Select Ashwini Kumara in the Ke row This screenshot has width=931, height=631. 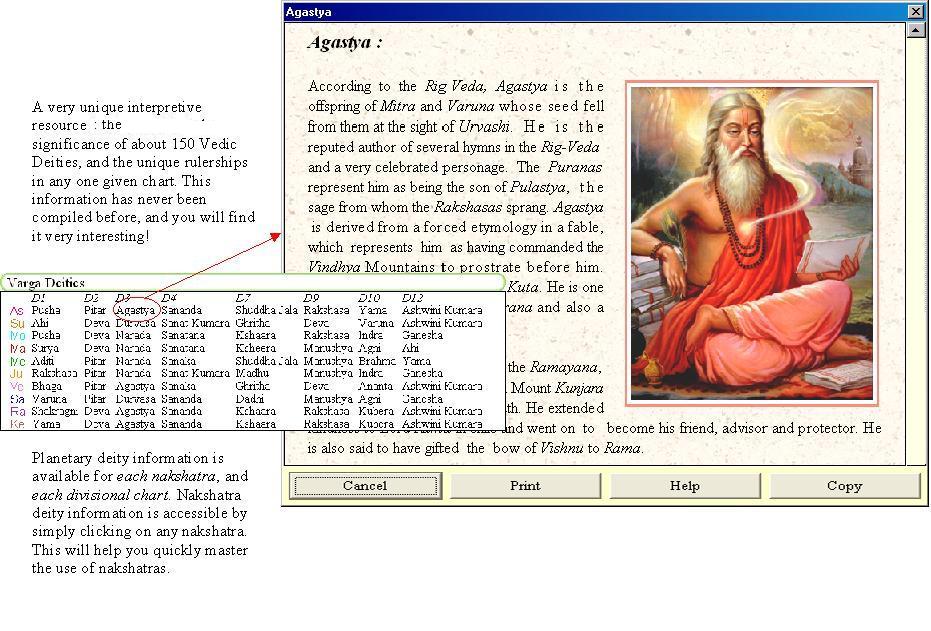(442, 424)
